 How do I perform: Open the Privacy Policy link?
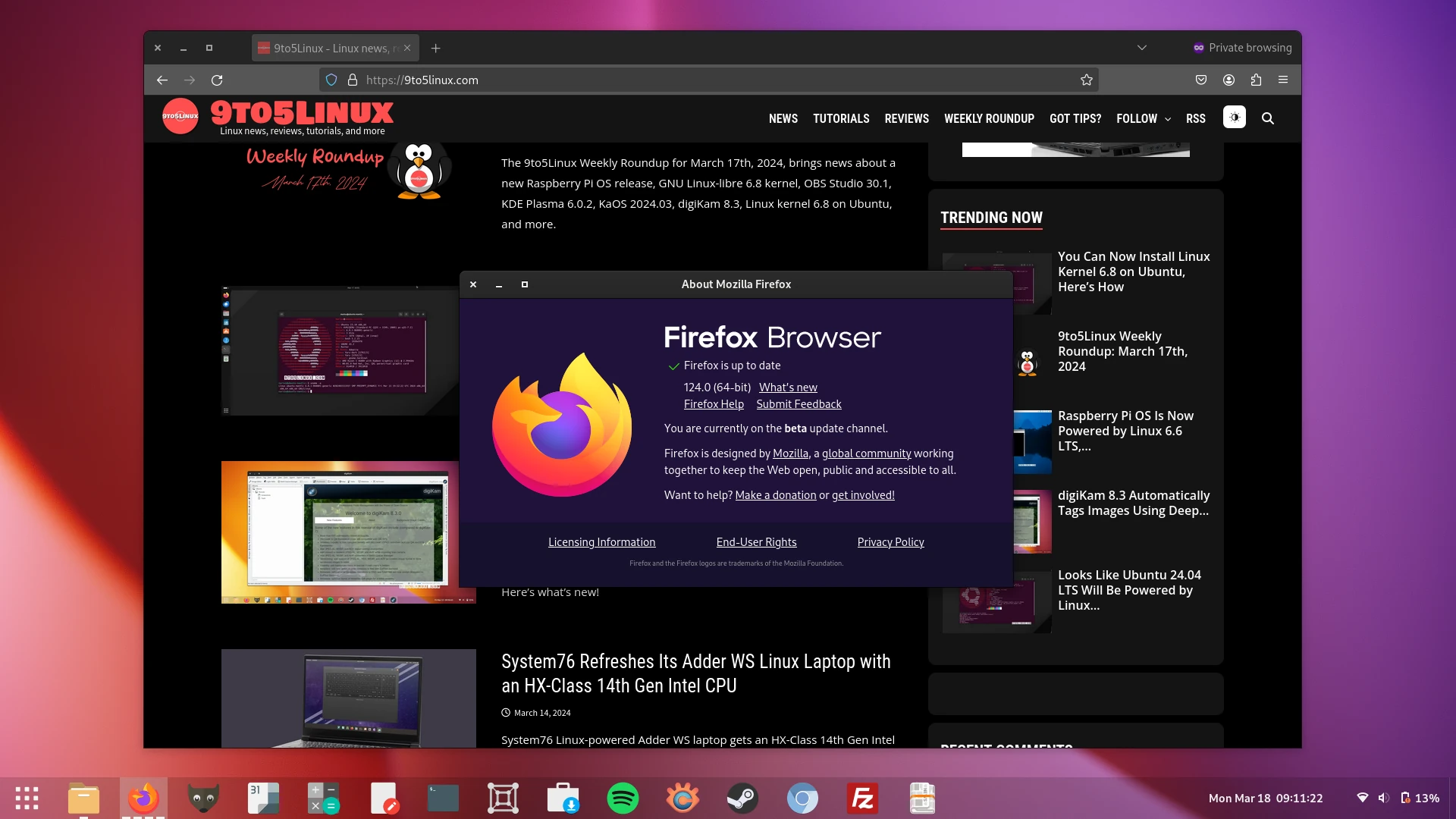[x=890, y=541]
